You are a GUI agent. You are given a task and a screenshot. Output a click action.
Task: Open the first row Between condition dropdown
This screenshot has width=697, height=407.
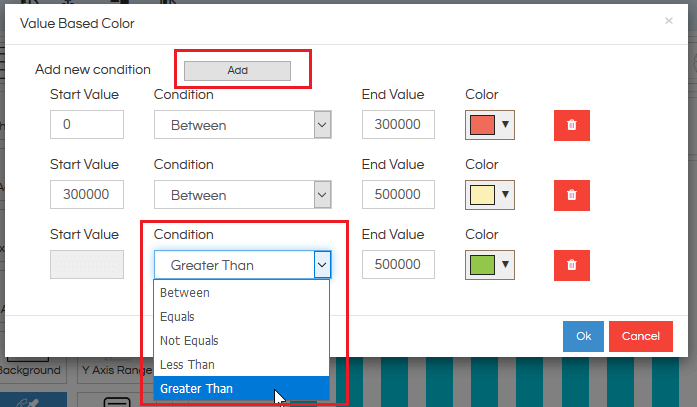tap(243, 125)
